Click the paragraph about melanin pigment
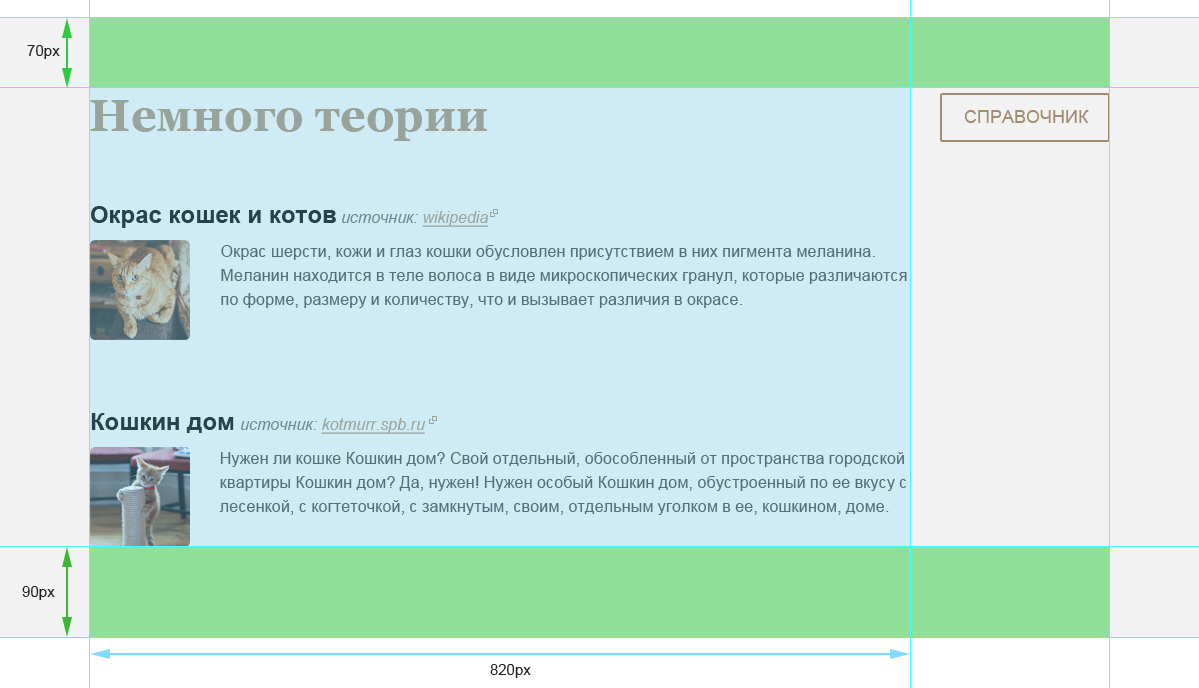The width and height of the screenshot is (1199, 688). tap(563, 275)
